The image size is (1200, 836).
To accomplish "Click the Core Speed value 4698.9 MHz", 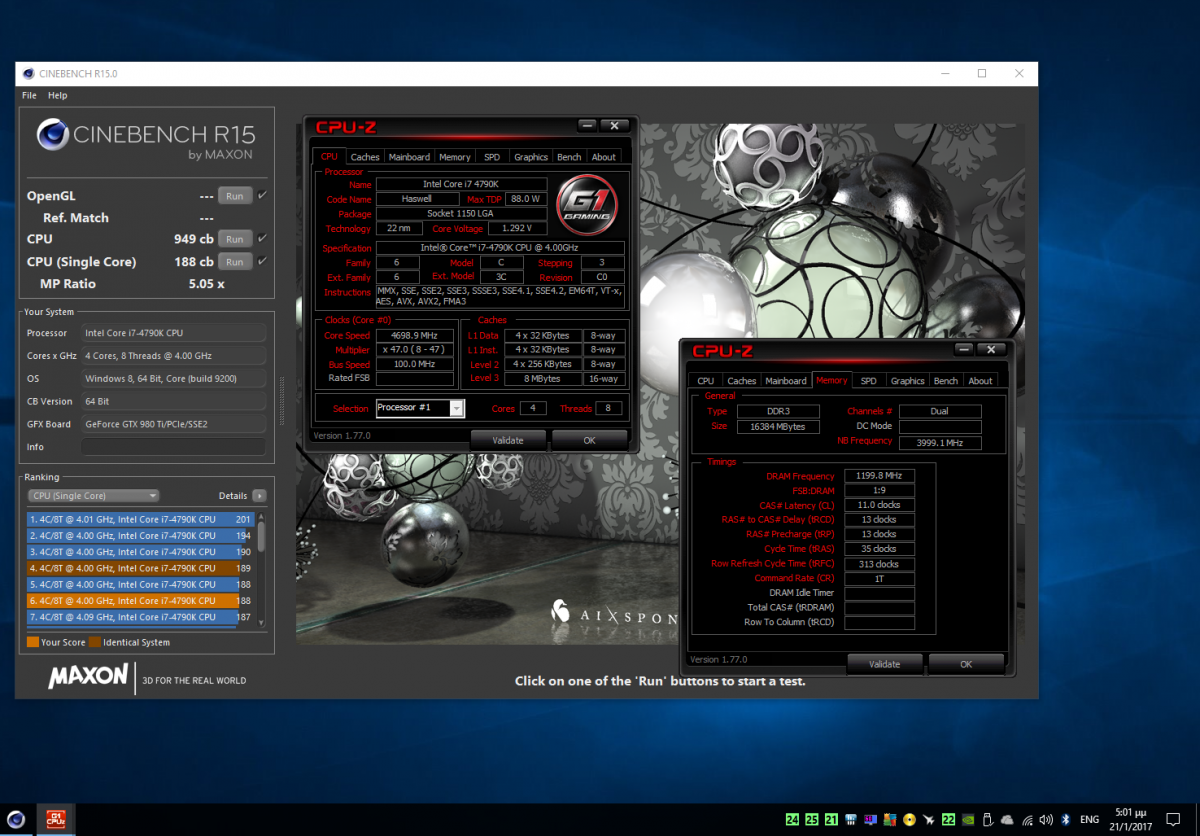I will [415, 335].
